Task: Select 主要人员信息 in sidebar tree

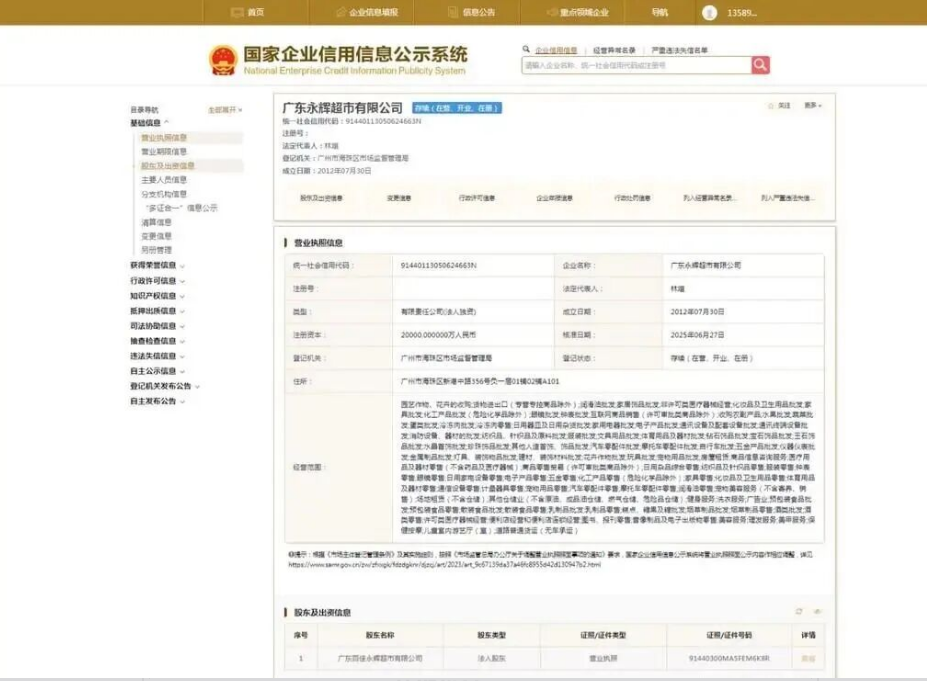Action: point(164,180)
